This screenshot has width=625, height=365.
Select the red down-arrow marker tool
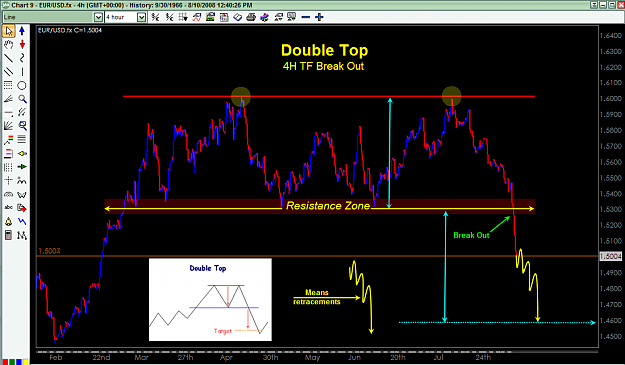coord(22,45)
